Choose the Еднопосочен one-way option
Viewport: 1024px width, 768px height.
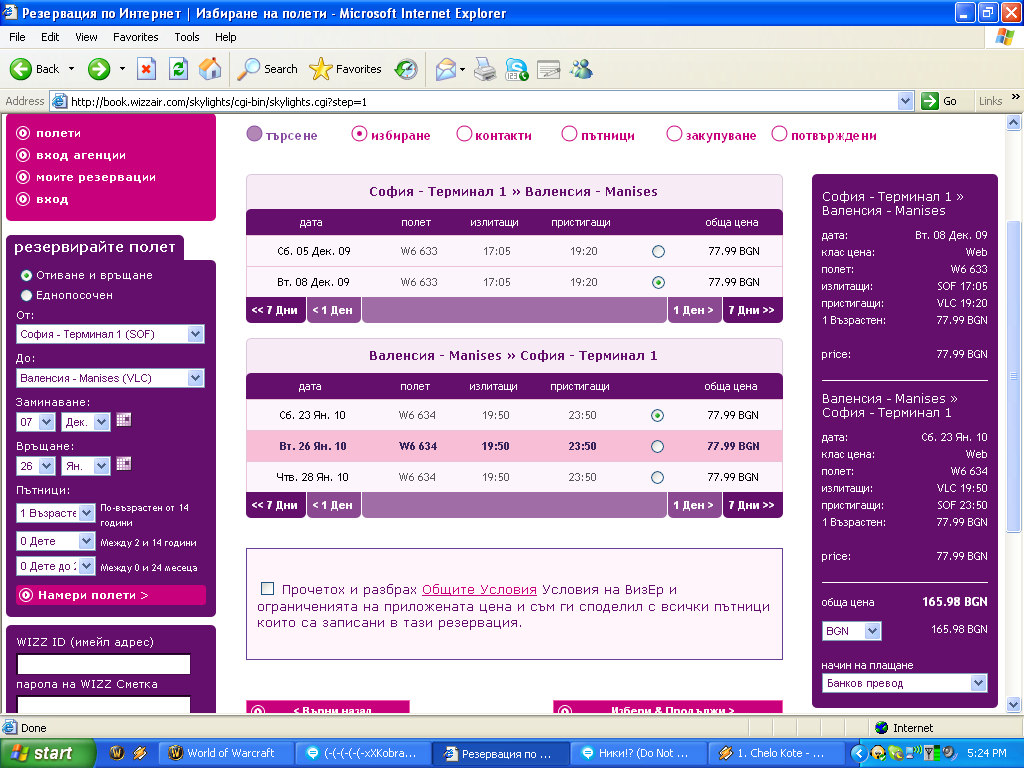coord(27,295)
